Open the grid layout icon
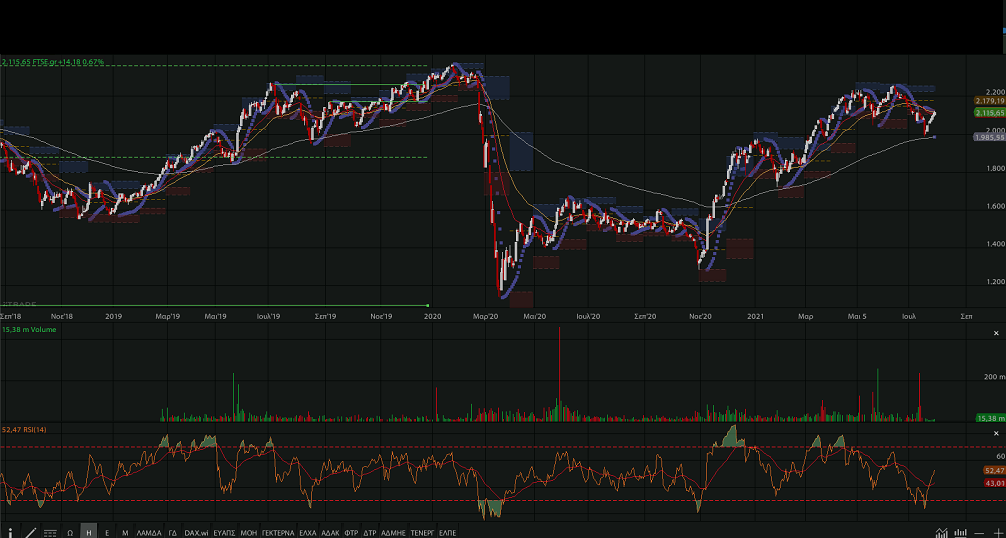The width and height of the screenshot is (1006, 538). (50, 532)
